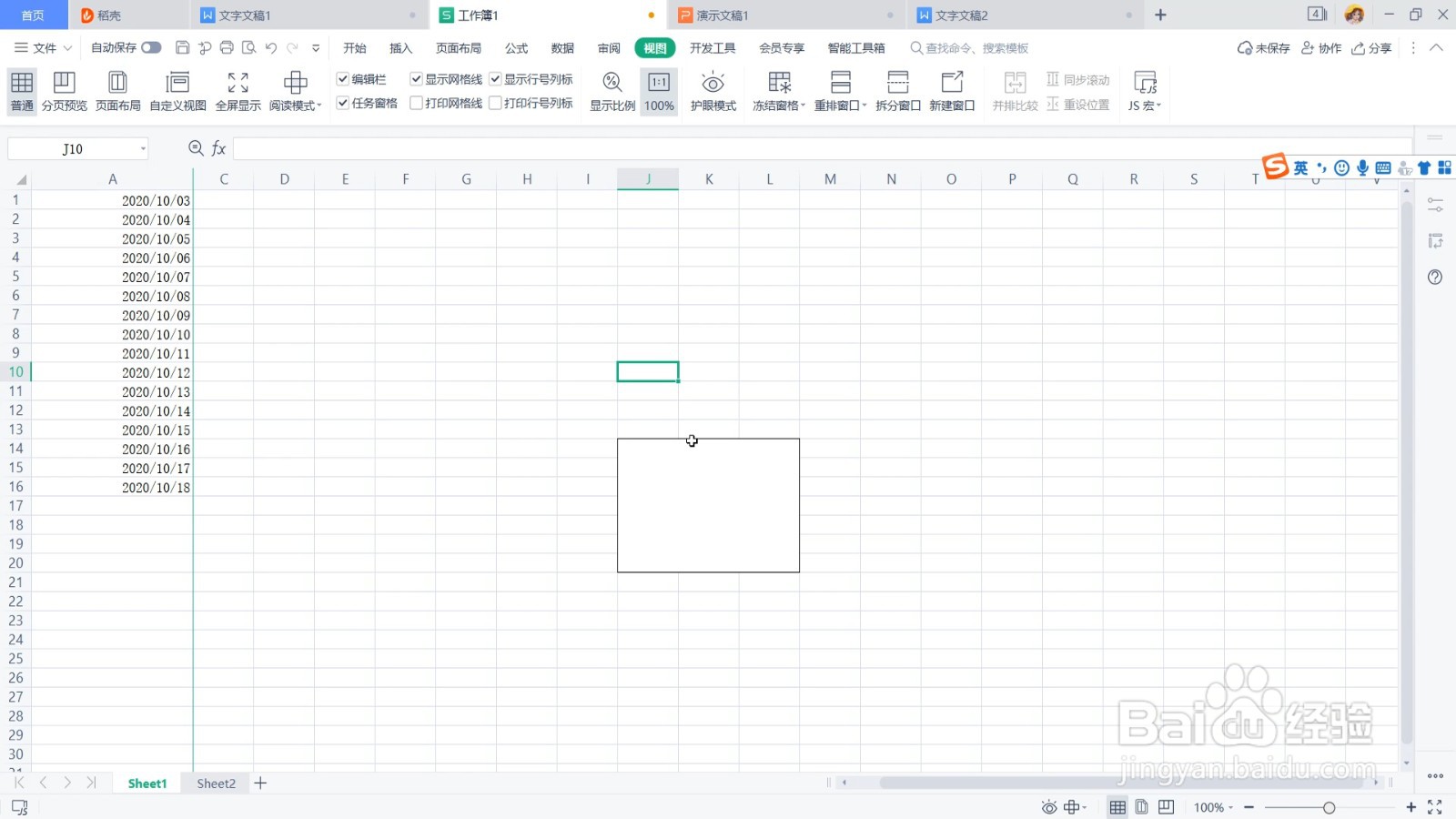
Task: Expand quick access toolbar customize arrow
Action: tap(316, 48)
